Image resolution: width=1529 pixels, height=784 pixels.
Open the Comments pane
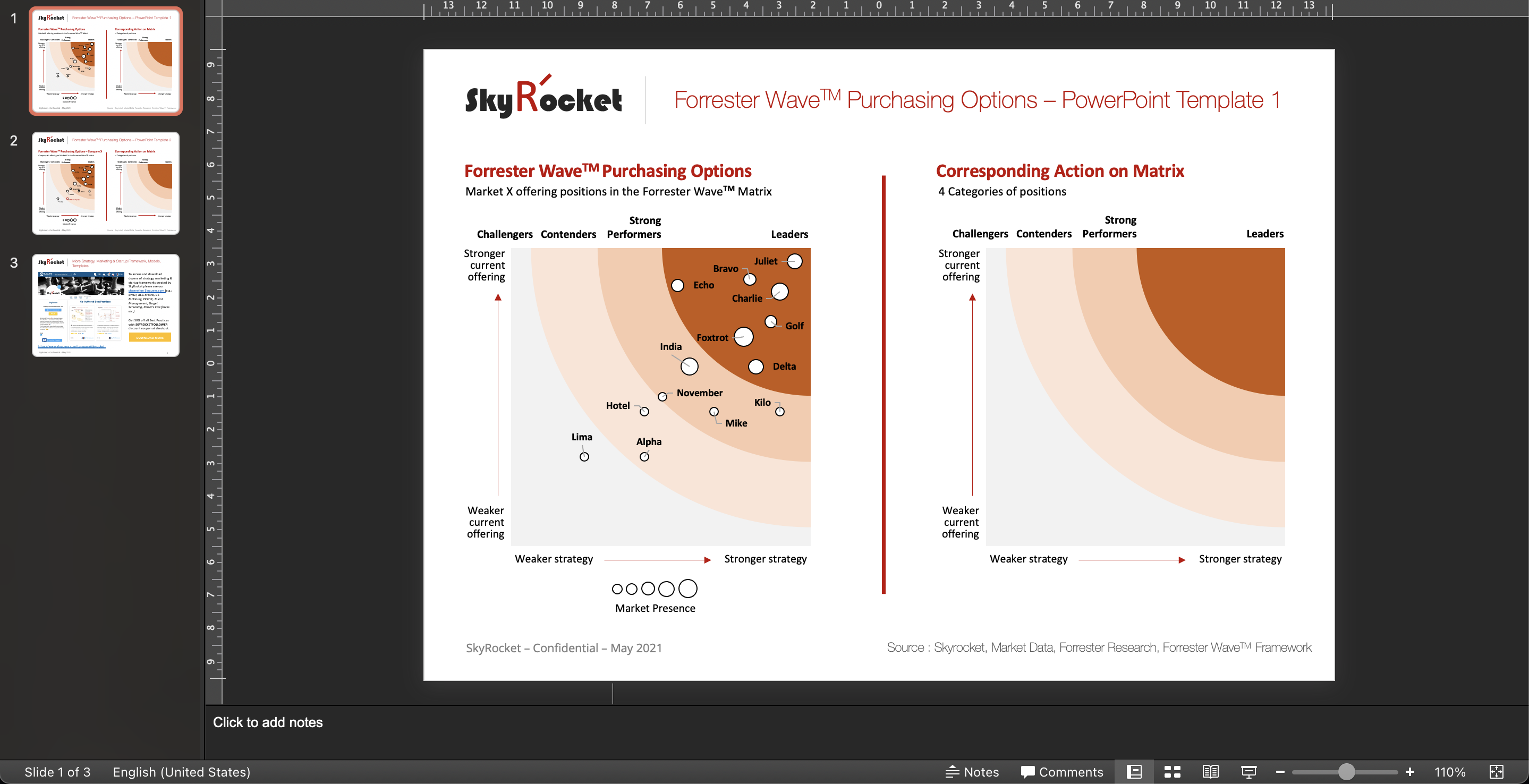(1061, 772)
